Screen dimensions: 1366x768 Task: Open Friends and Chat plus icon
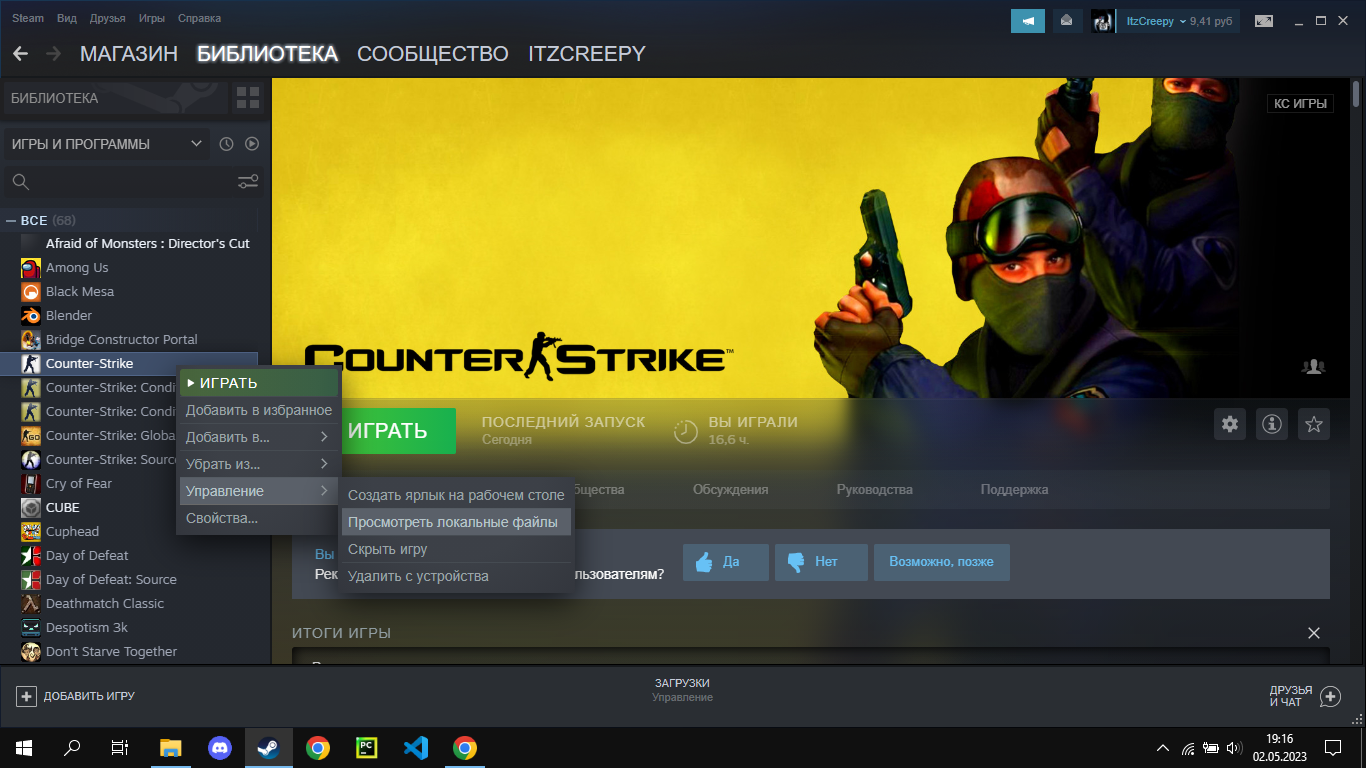tap(1330, 696)
